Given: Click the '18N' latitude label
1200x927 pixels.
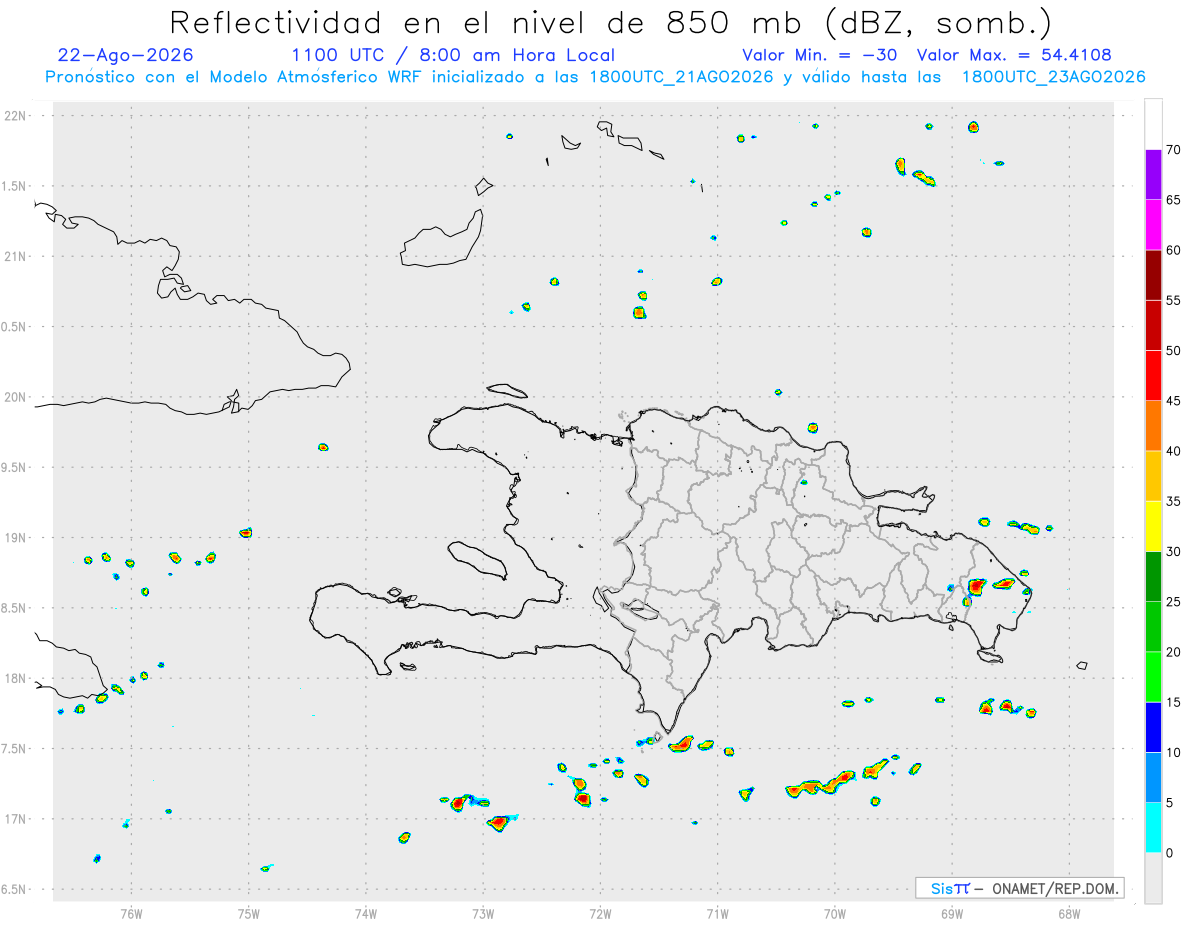Looking at the screenshot, I should click(17, 679).
